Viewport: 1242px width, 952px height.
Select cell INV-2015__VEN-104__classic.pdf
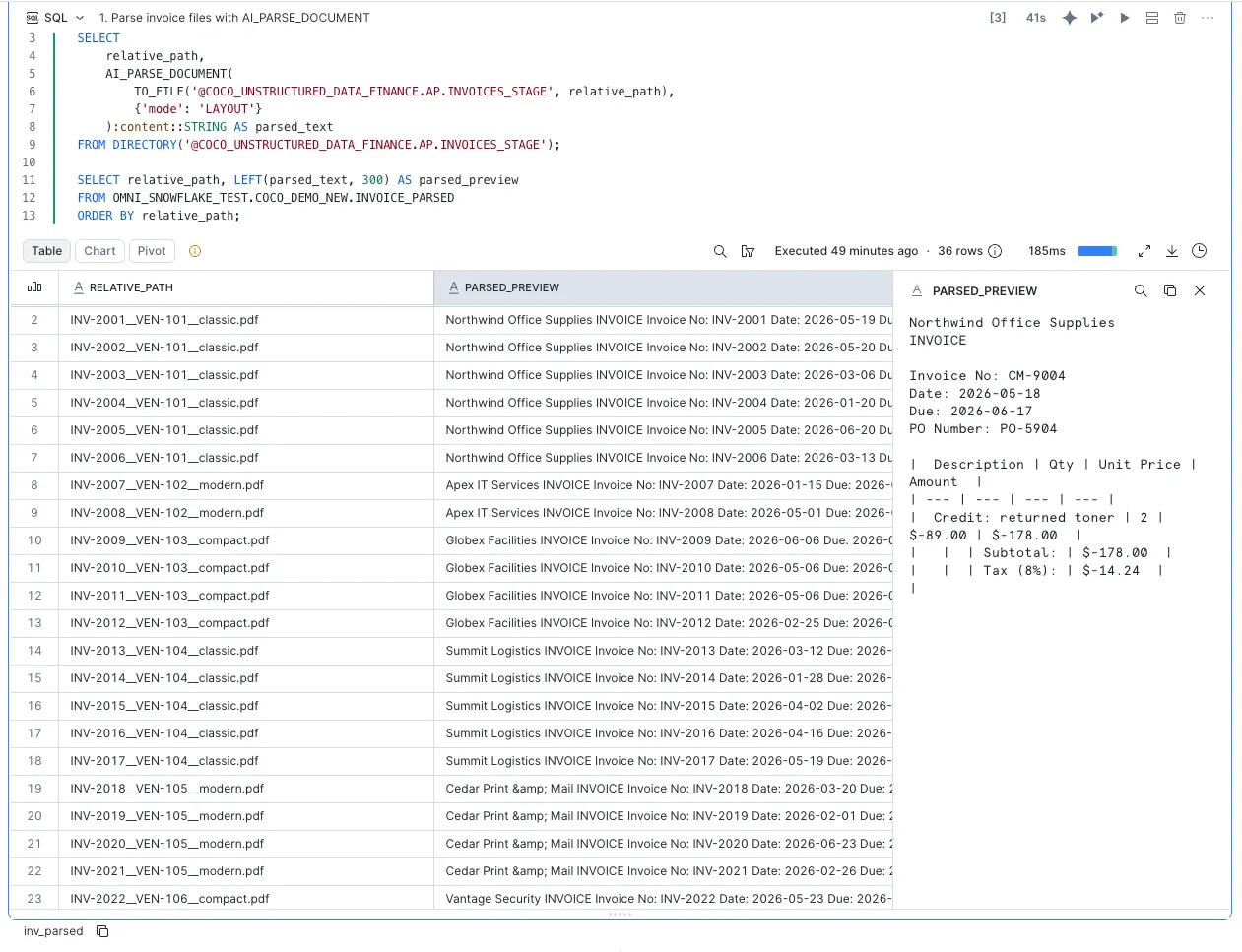[246, 706]
